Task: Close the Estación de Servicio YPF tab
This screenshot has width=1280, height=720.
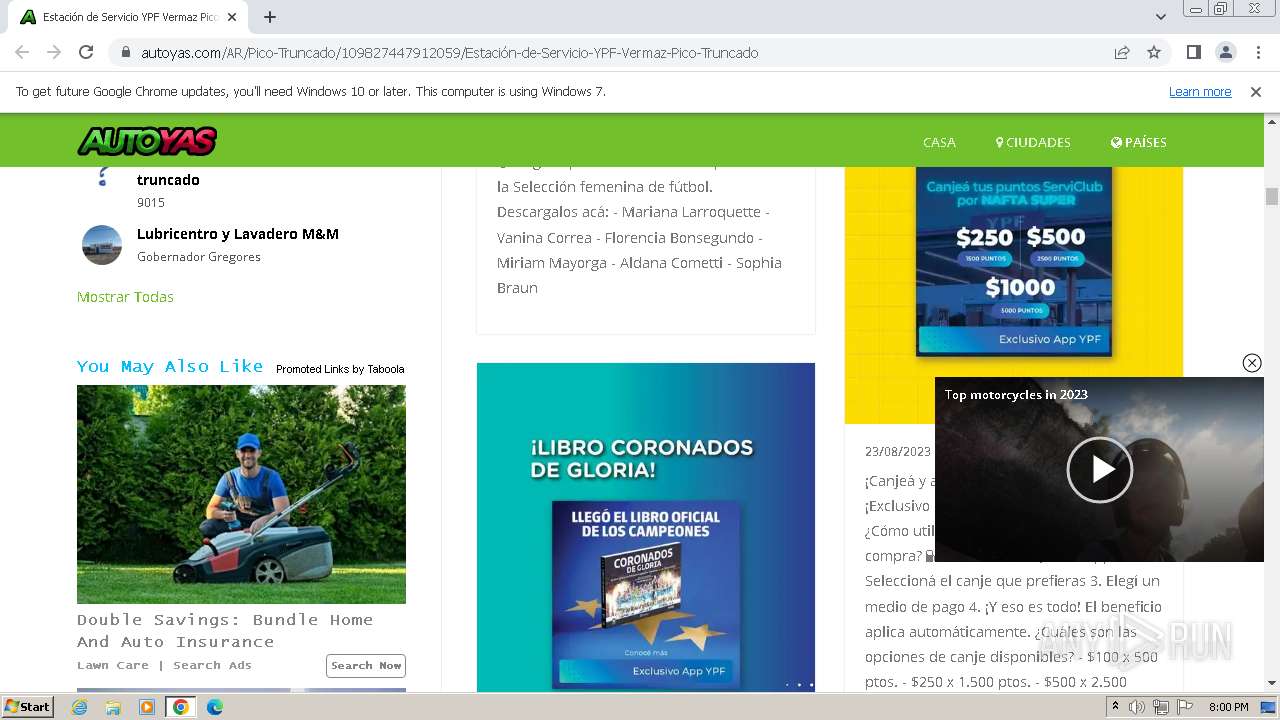Action: pyautogui.click(x=232, y=17)
